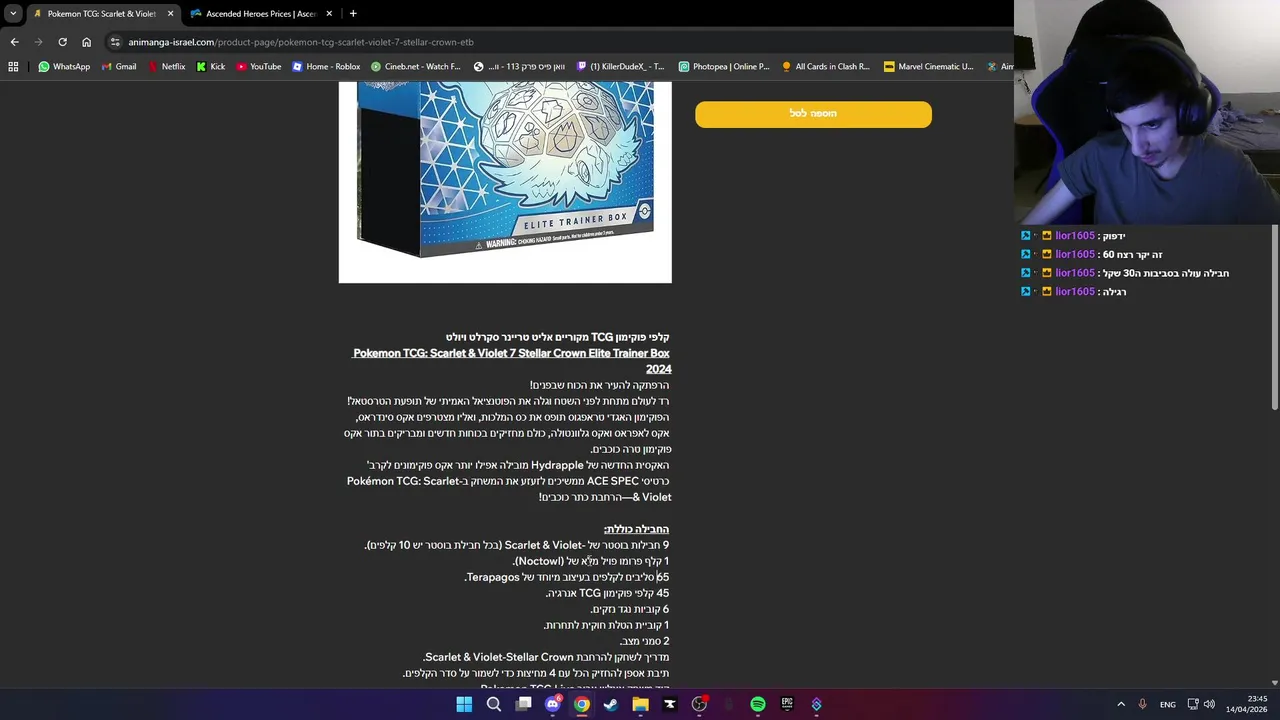
Task: Open the Home - Roblox bookmark
Action: pos(326,67)
